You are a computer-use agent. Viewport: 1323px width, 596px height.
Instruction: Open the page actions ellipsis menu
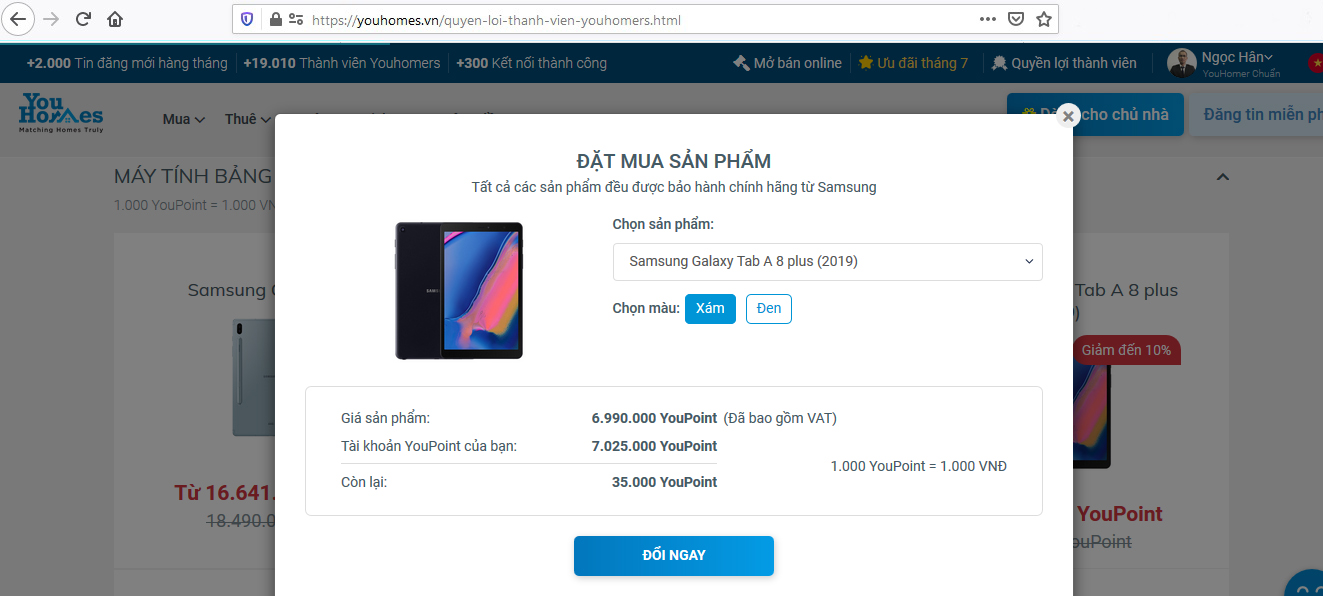coord(987,18)
